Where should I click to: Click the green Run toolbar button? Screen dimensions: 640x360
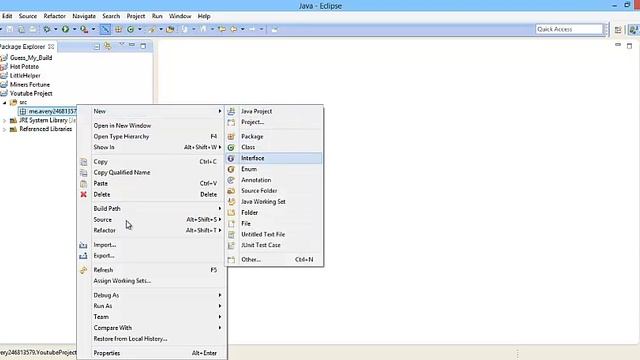(x=65, y=29)
